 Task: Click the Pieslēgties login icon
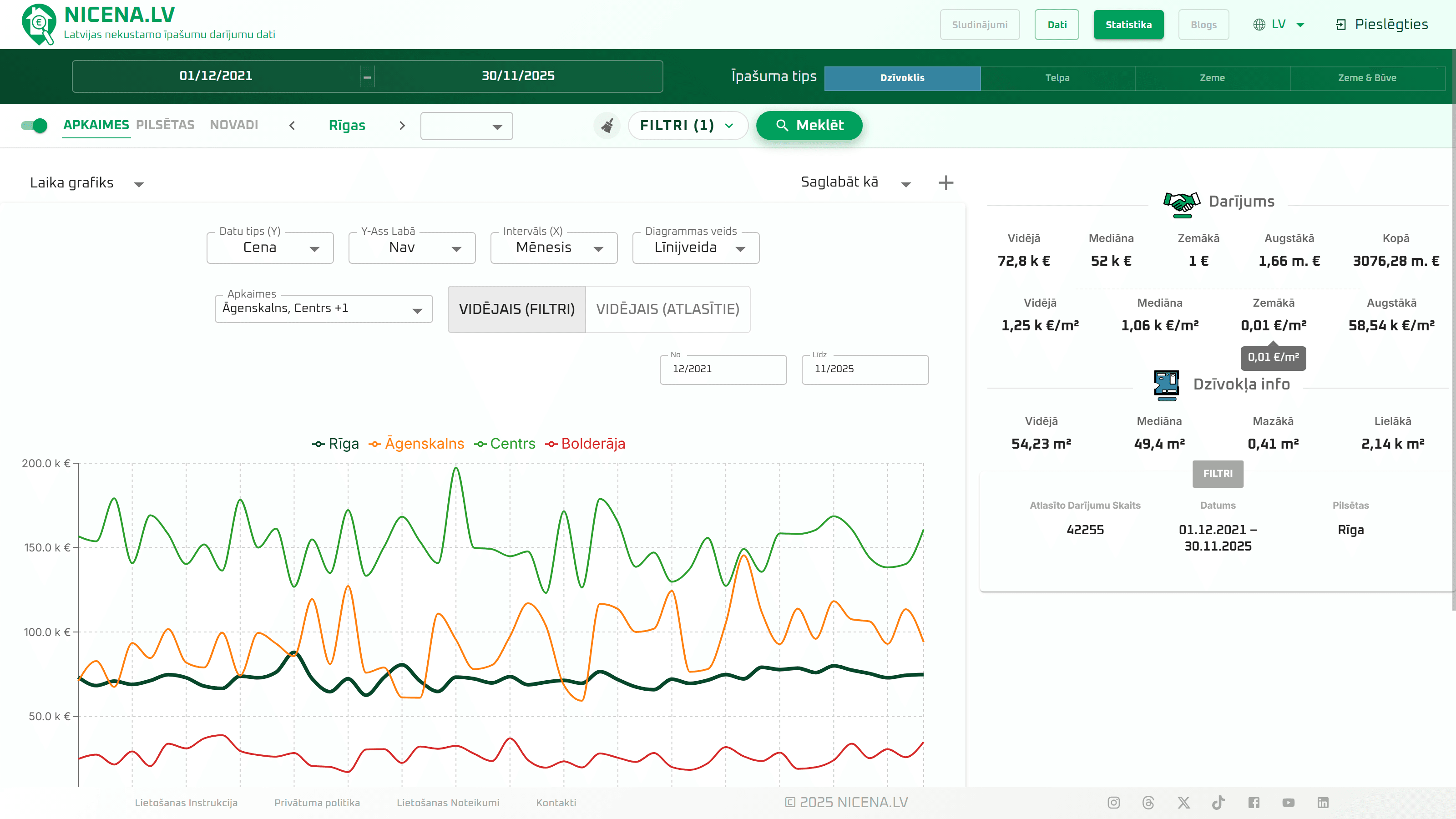click(x=1341, y=25)
